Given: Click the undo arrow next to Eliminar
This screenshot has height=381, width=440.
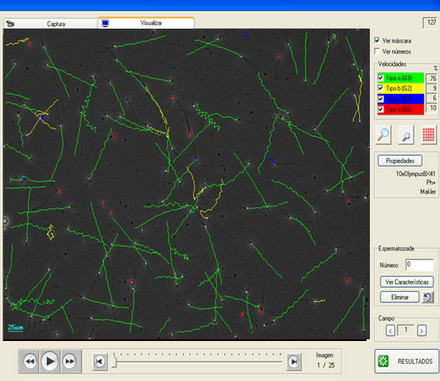Looking at the screenshot, I should (x=428, y=297).
